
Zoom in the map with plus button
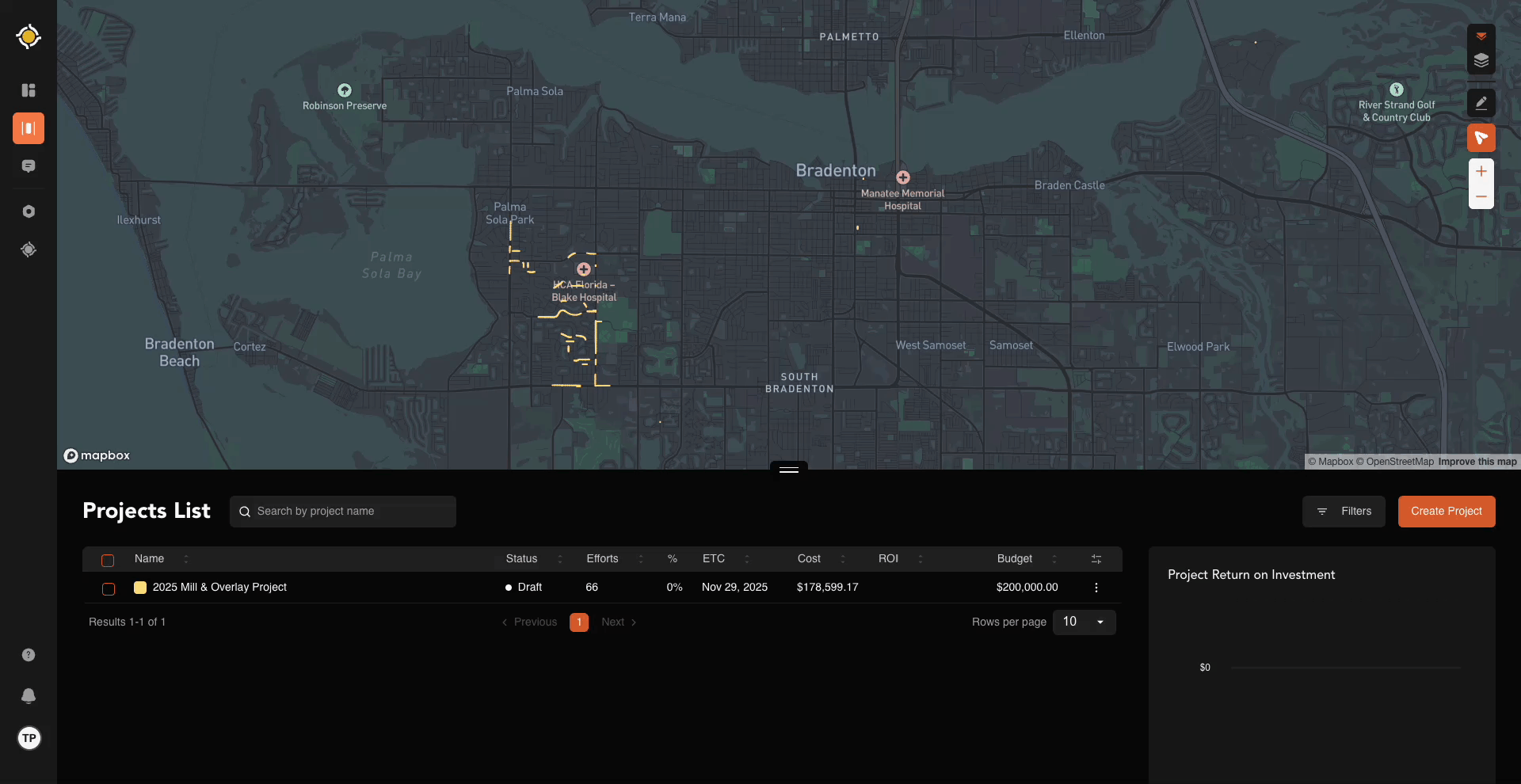1481,172
